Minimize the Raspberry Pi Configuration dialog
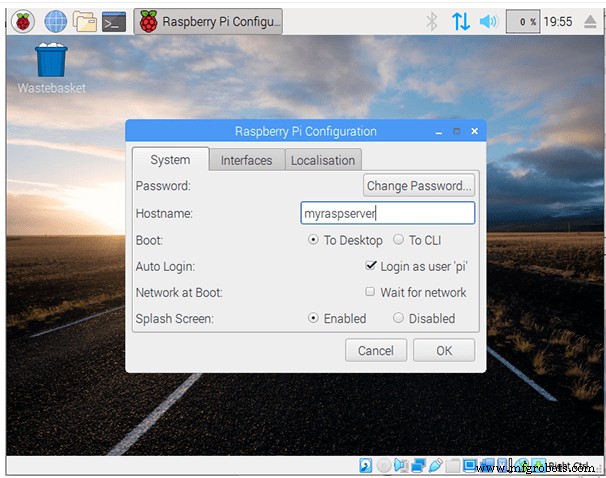The height and width of the screenshot is (478, 606). coord(439,132)
